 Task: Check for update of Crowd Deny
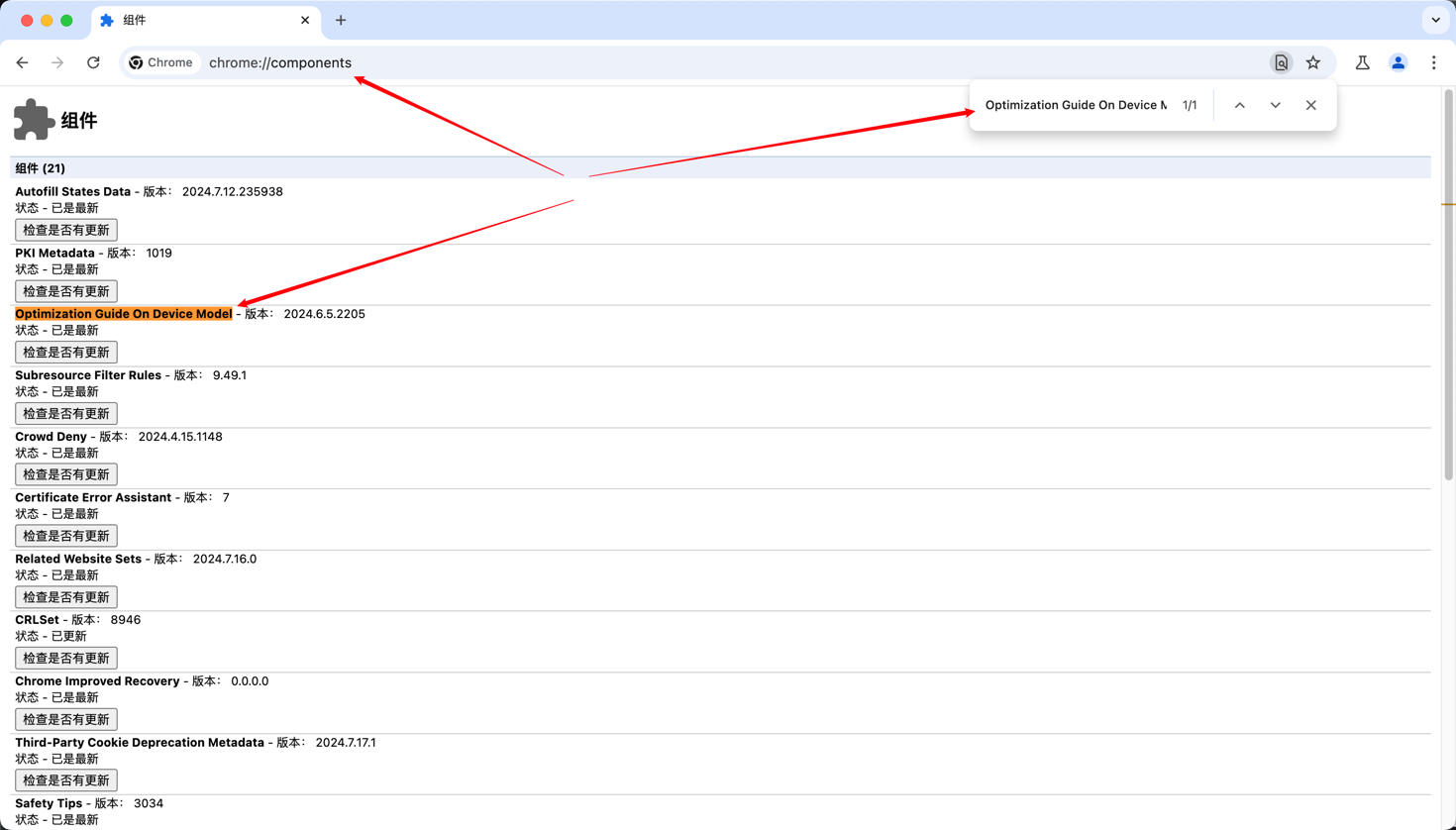(x=66, y=474)
